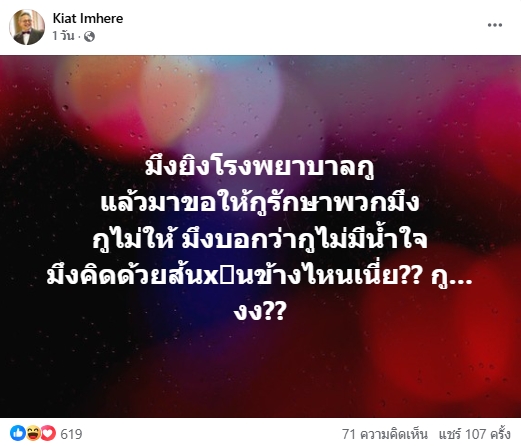521x446 pixels.
Task: Open Kiat Imhere's profile picture
Action: coord(27,27)
